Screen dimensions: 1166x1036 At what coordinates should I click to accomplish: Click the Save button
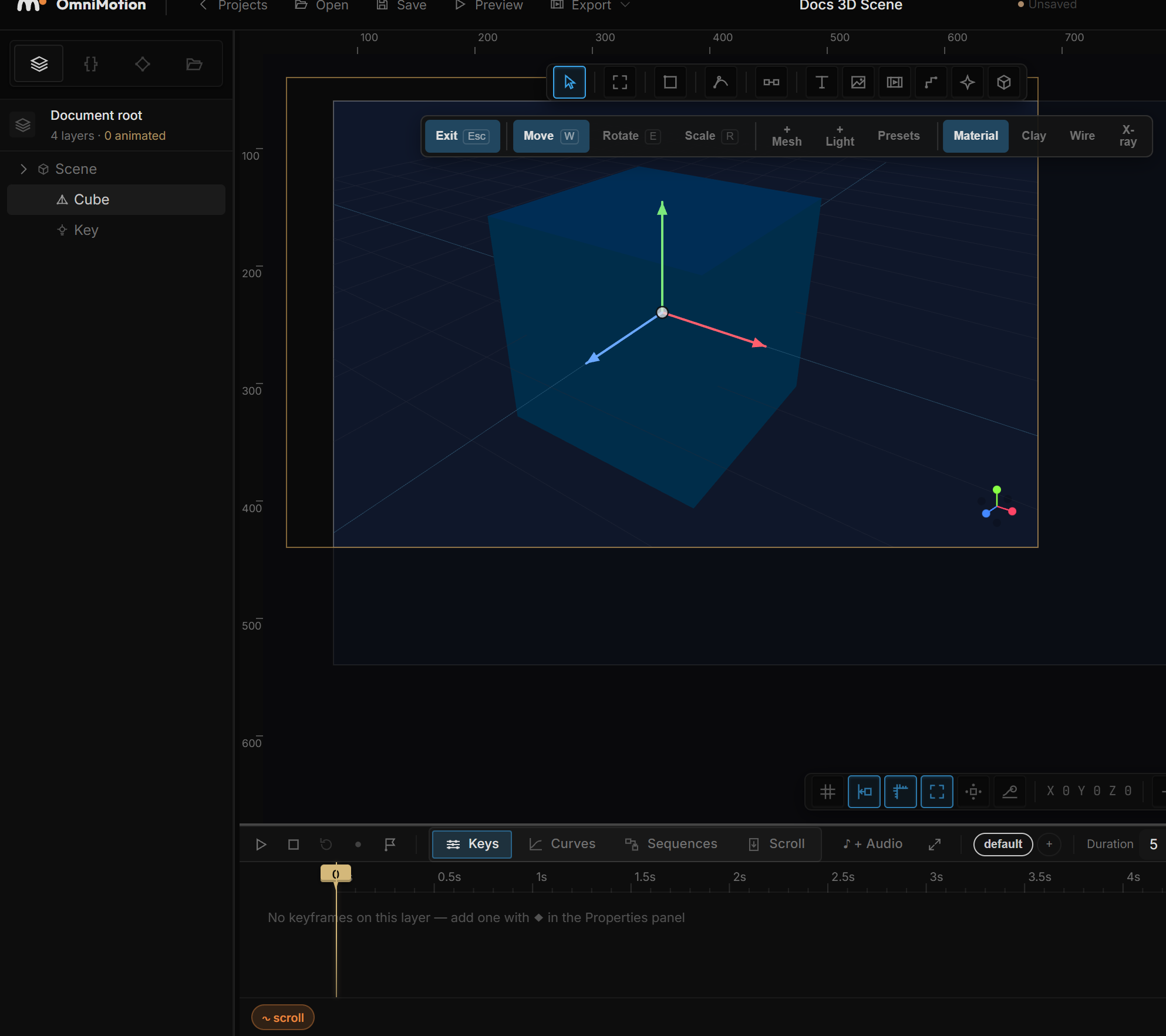pyautogui.click(x=402, y=5)
